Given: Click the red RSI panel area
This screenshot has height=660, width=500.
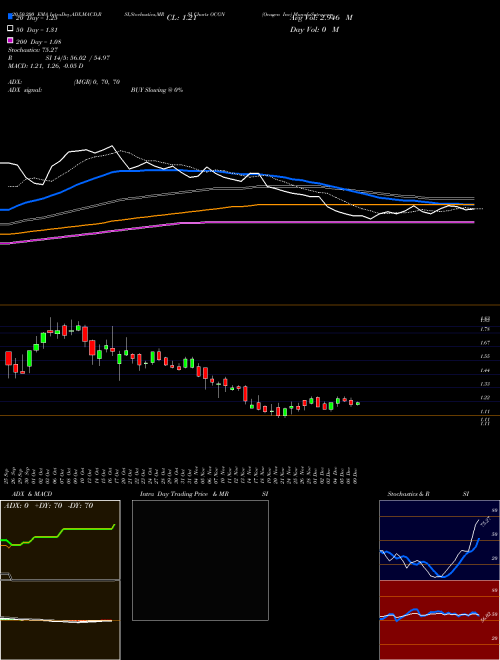Looking at the screenshot, I should pos(439,620).
